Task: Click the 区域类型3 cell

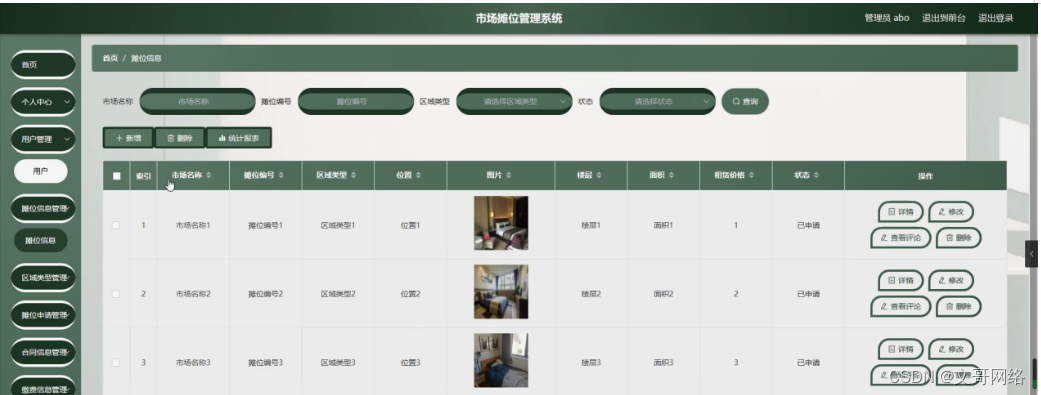Action: 338,362
